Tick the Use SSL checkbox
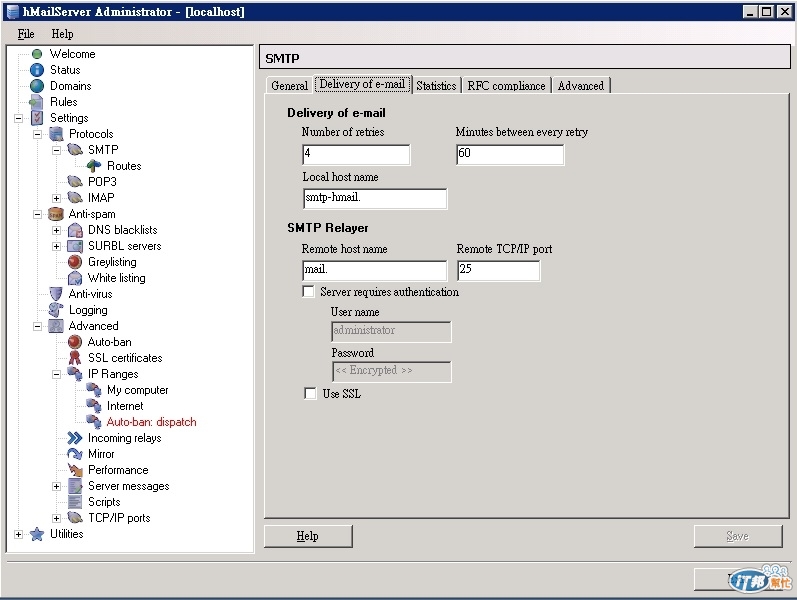797x600 pixels. point(310,394)
